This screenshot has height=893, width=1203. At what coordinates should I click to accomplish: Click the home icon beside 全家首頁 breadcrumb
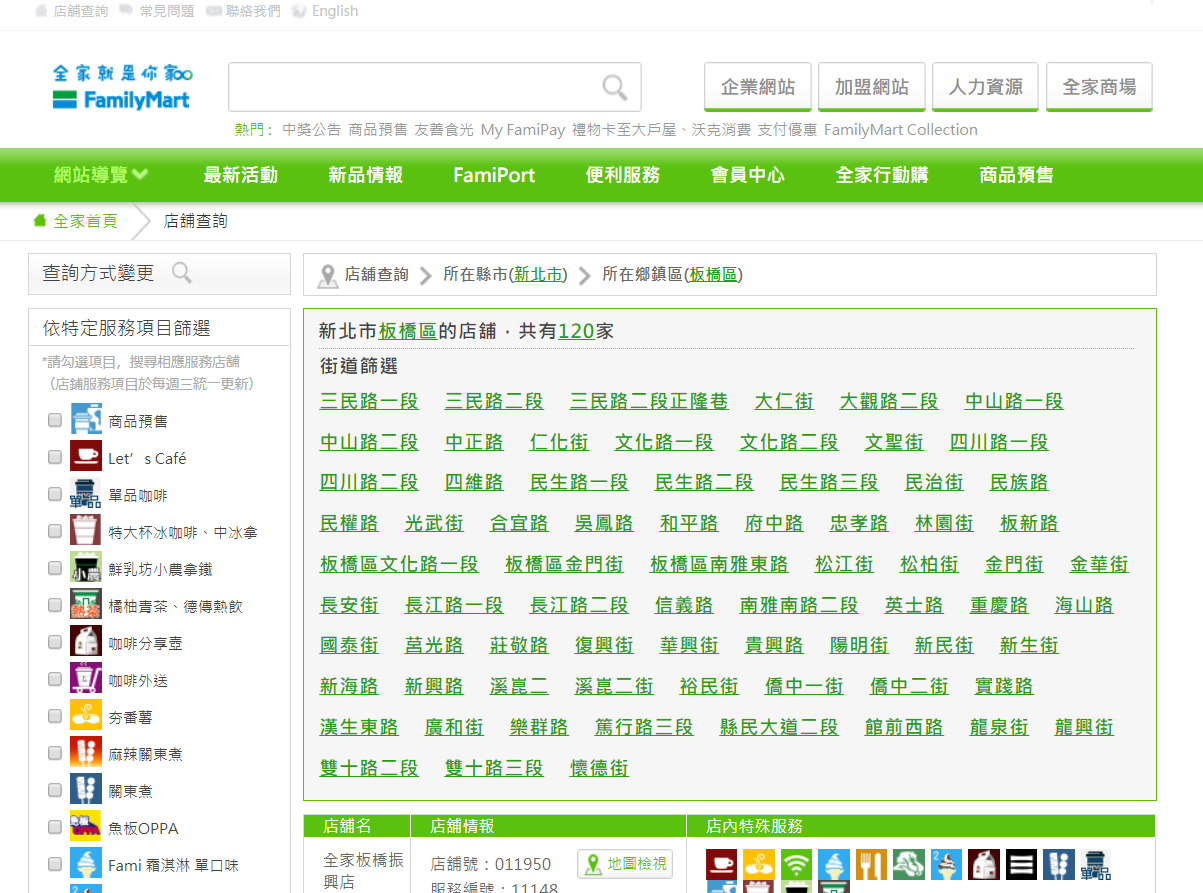(x=40, y=220)
